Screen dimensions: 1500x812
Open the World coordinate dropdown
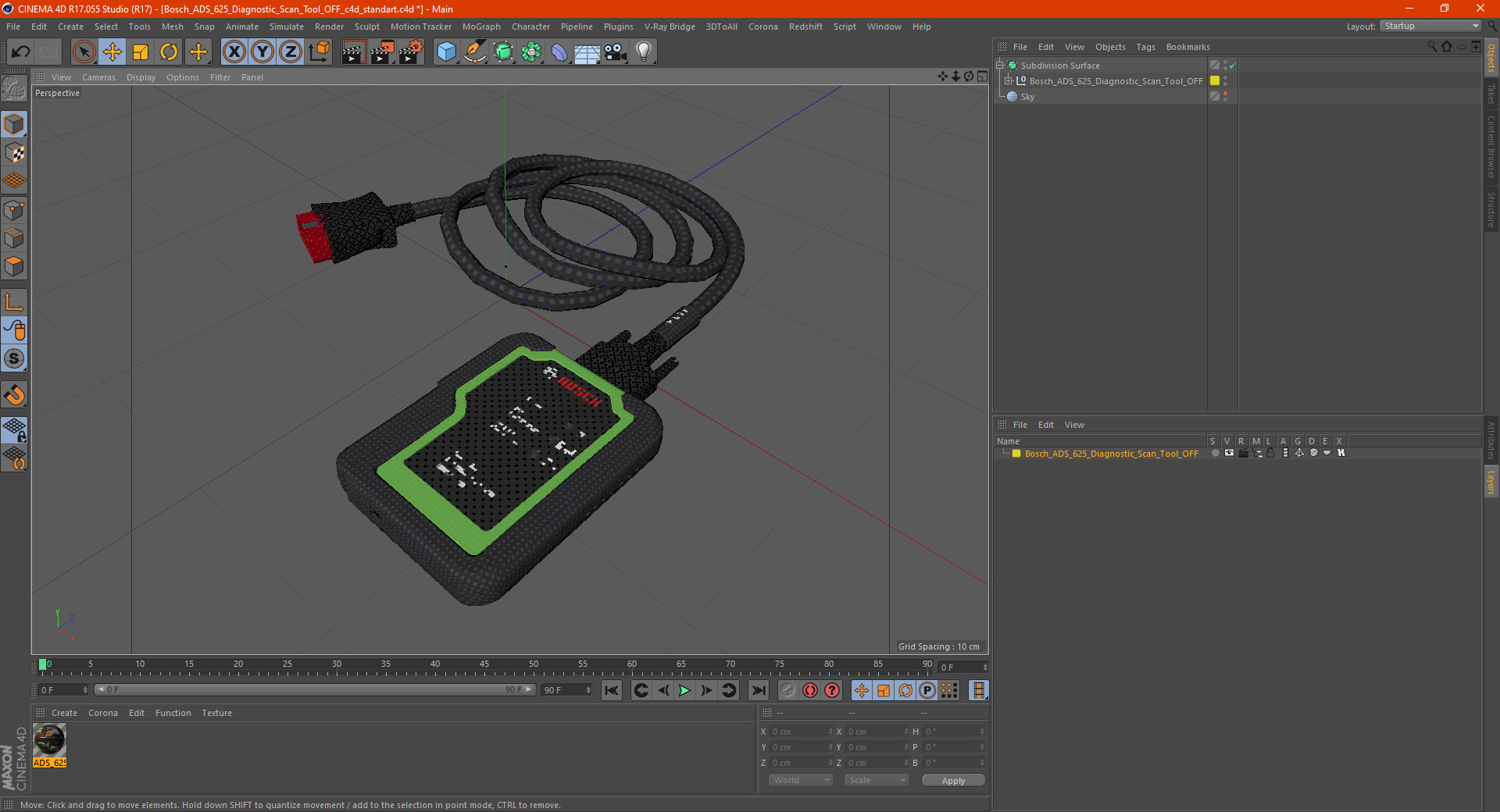[802, 780]
